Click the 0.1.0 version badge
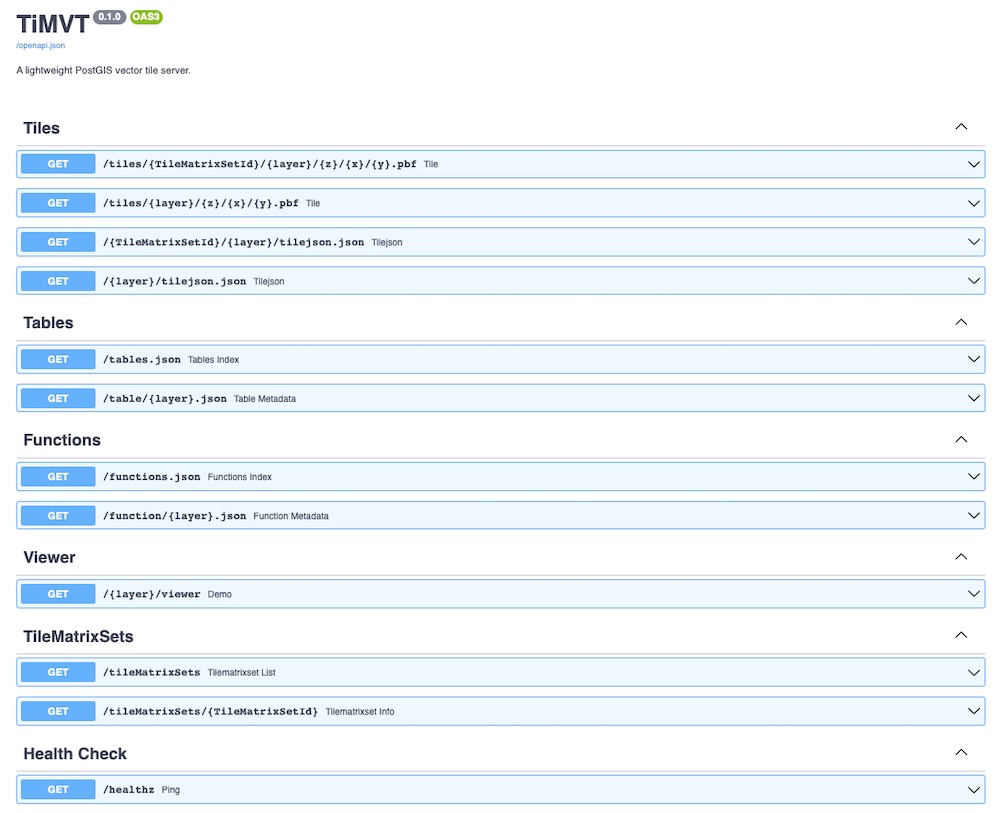Viewport: 1000px width, 813px height. pyautogui.click(x=110, y=17)
